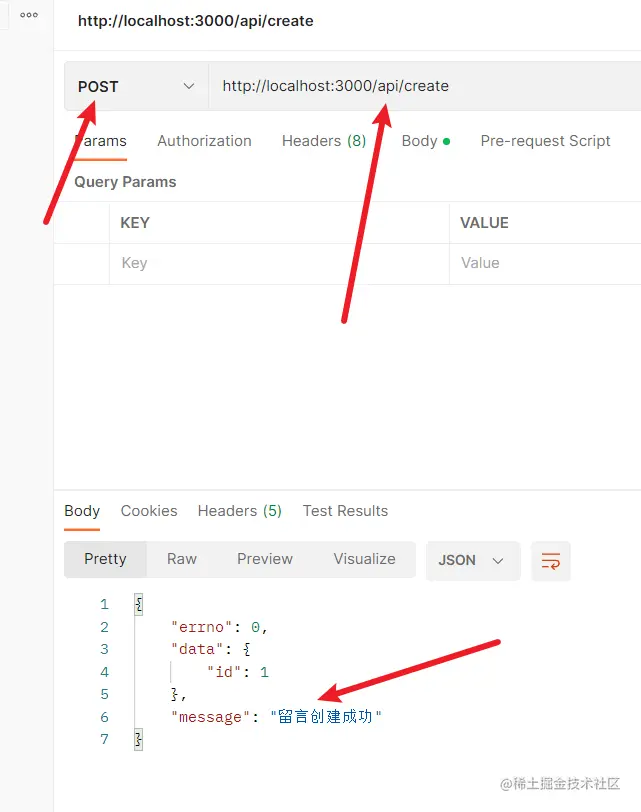
Task: Click the "id": 1 line
Action: pyautogui.click(x=238, y=672)
